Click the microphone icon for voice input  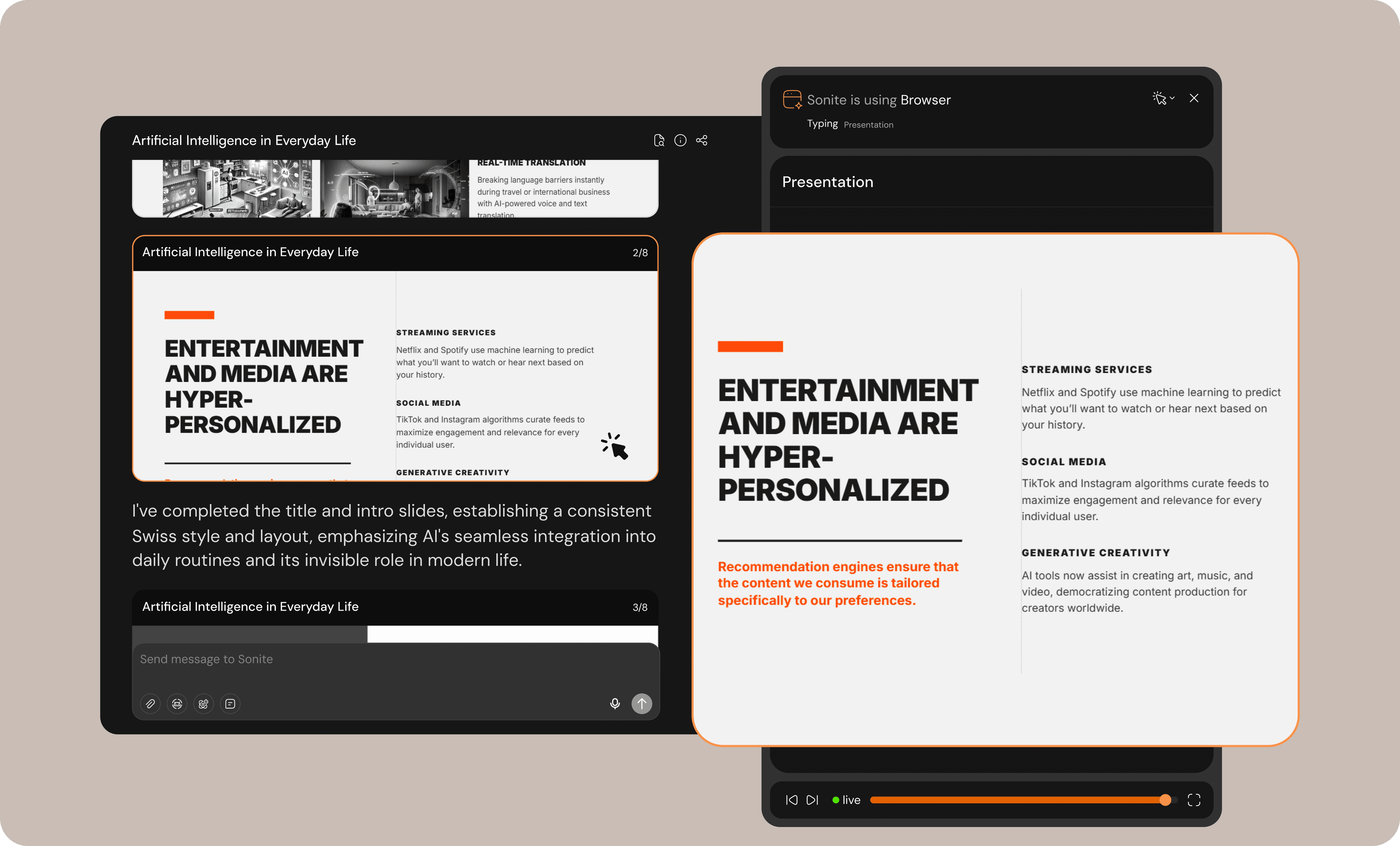click(615, 703)
